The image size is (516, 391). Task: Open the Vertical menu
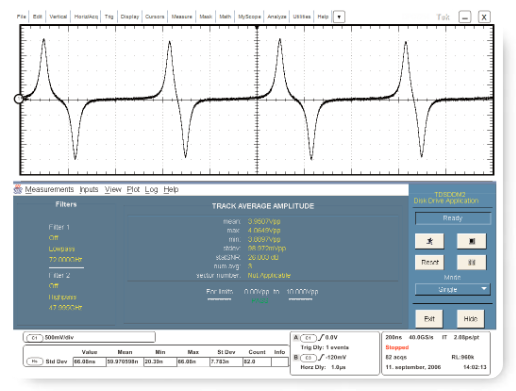coord(58,17)
